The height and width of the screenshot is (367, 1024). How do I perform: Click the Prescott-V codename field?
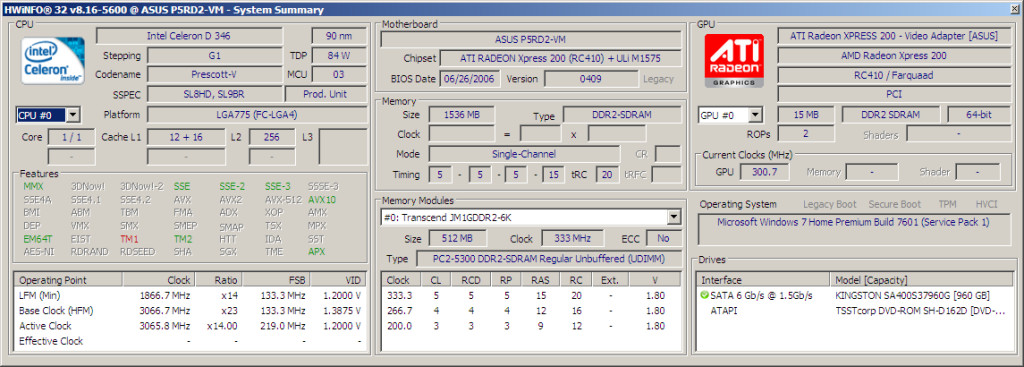click(x=215, y=74)
